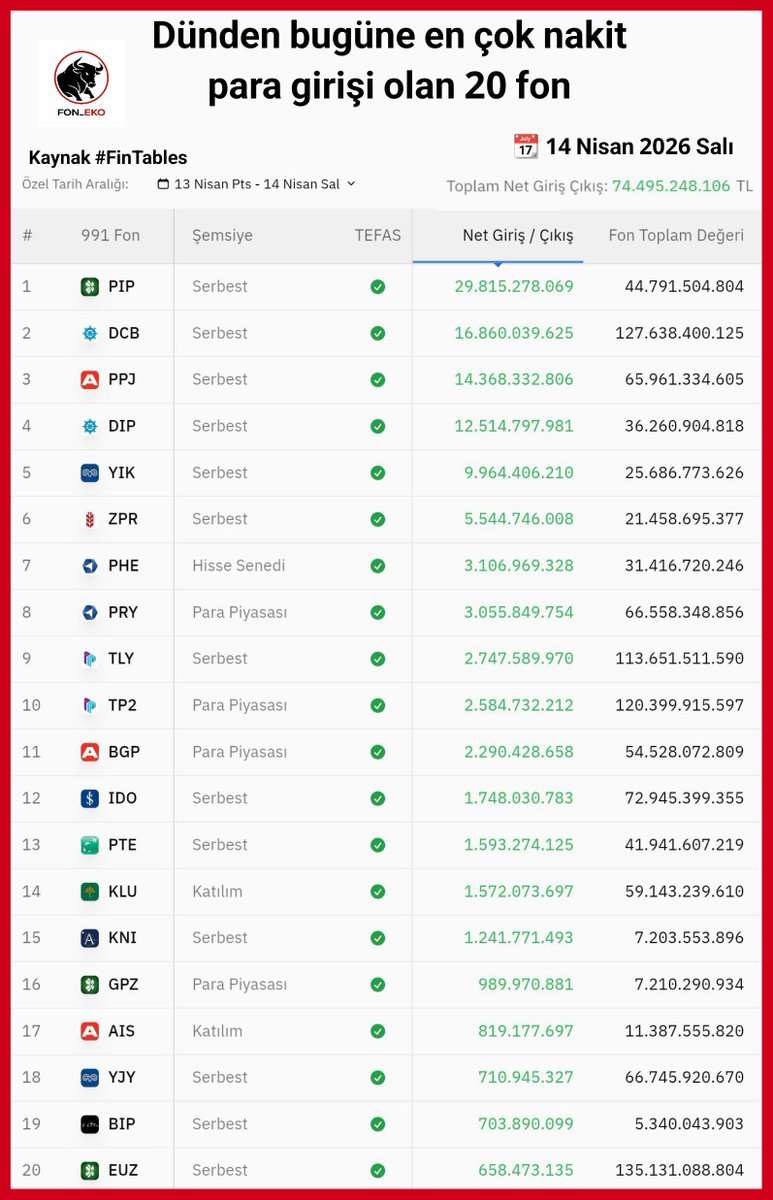The width and height of the screenshot is (773, 1200).
Task: Click the KNI fund logo icon
Action: click(90, 938)
